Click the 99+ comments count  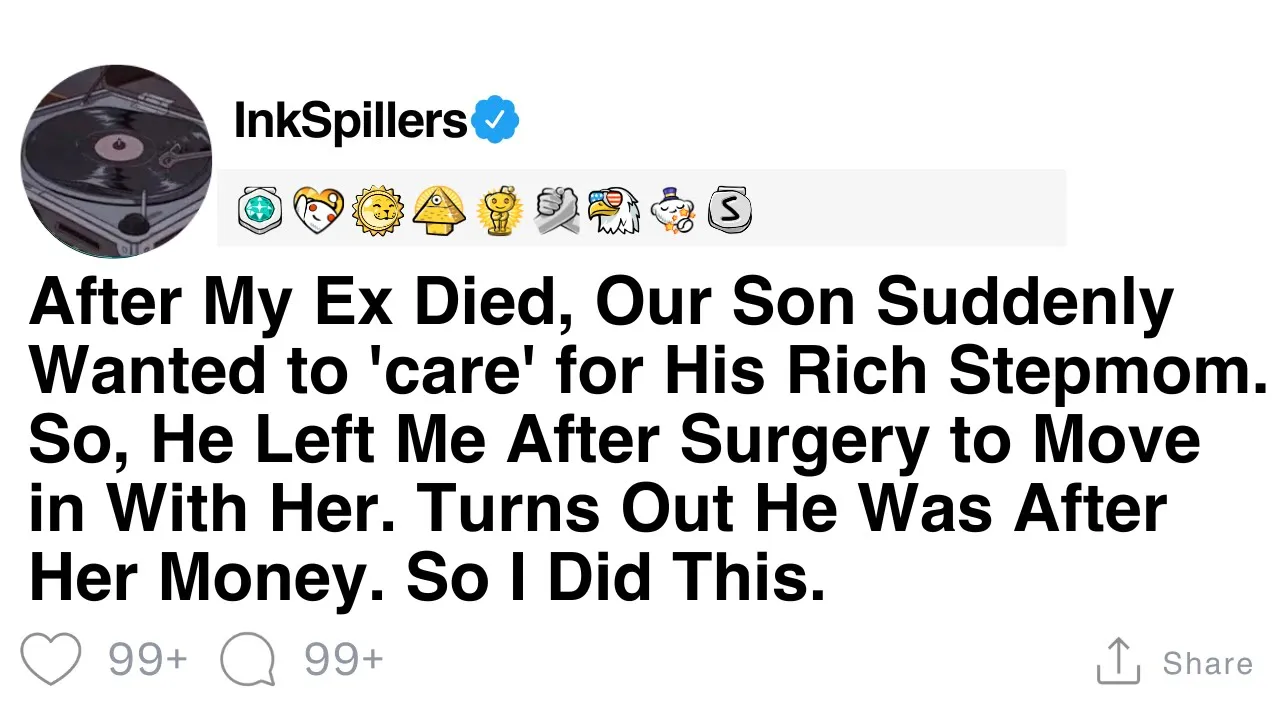(343, 661)
